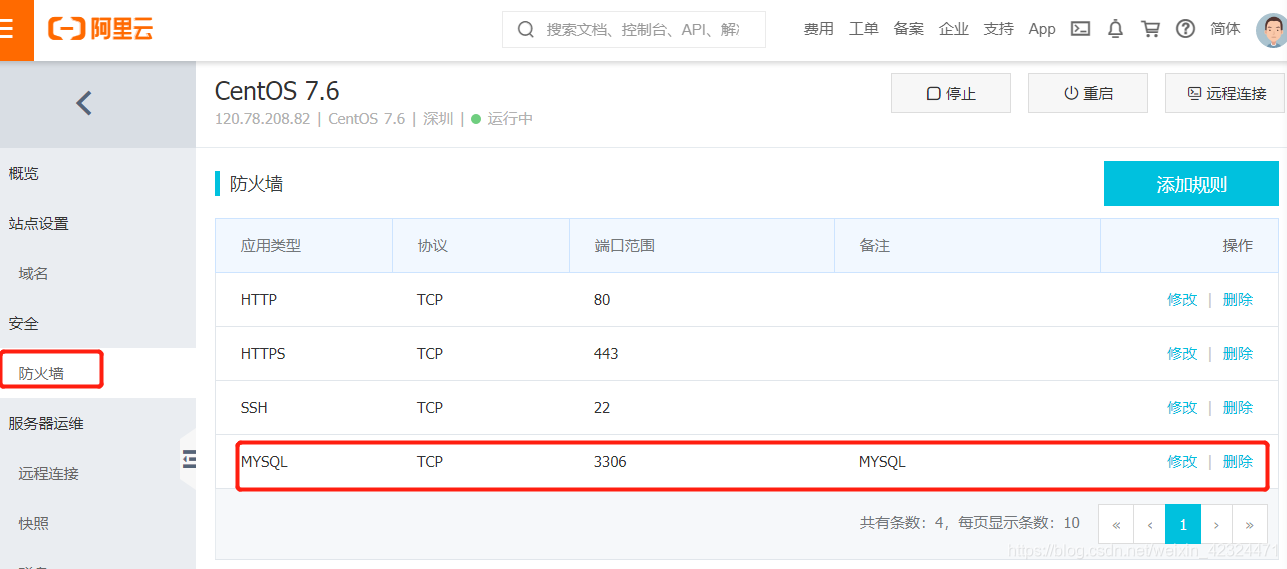Click the search magnifier icon
1287x569 pixels.
click(526, 29)
